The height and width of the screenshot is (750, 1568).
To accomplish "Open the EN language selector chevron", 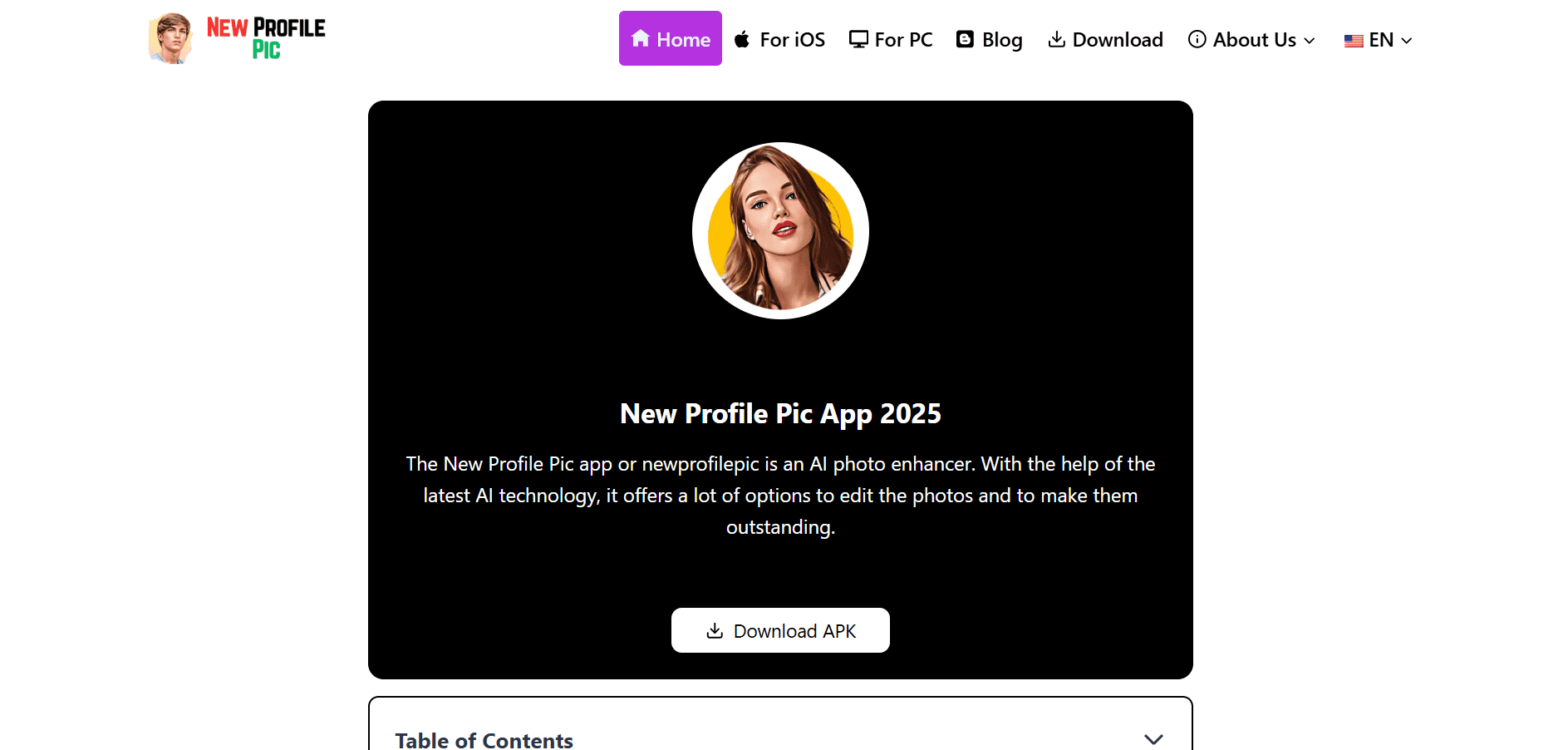I will coord(1407,41).
